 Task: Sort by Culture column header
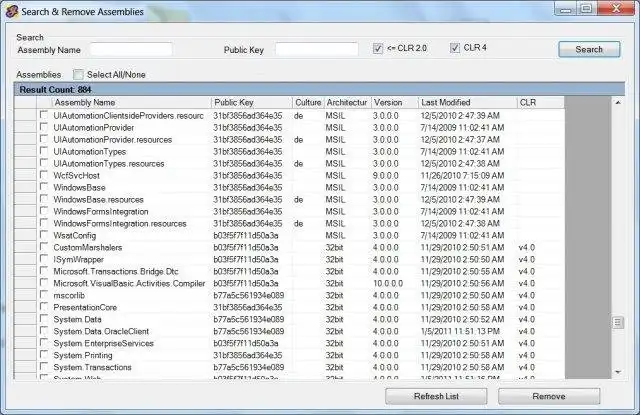tap(308, 102)
